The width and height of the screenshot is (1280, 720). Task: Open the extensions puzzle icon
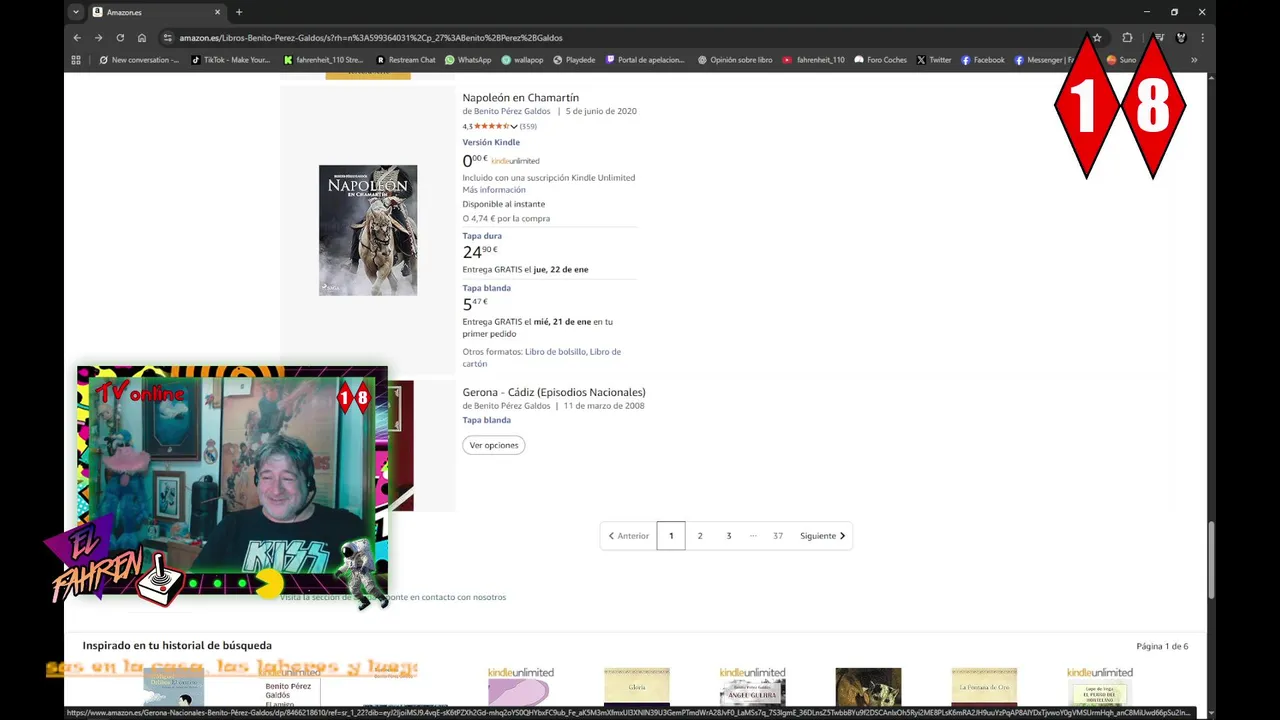[x=1127, y=38]
